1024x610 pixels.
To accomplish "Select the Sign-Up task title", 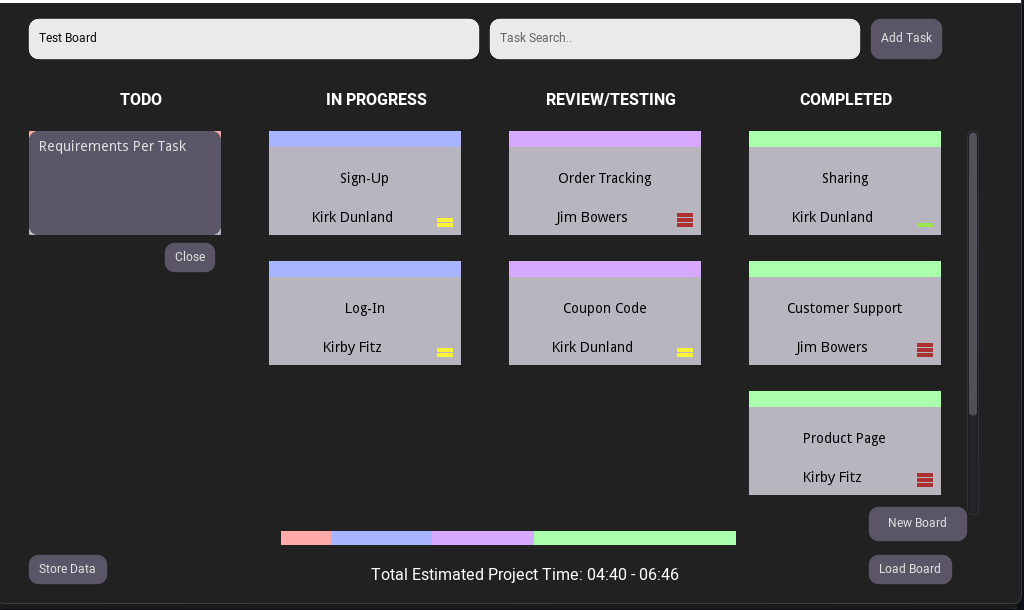I will coord(364,178).
